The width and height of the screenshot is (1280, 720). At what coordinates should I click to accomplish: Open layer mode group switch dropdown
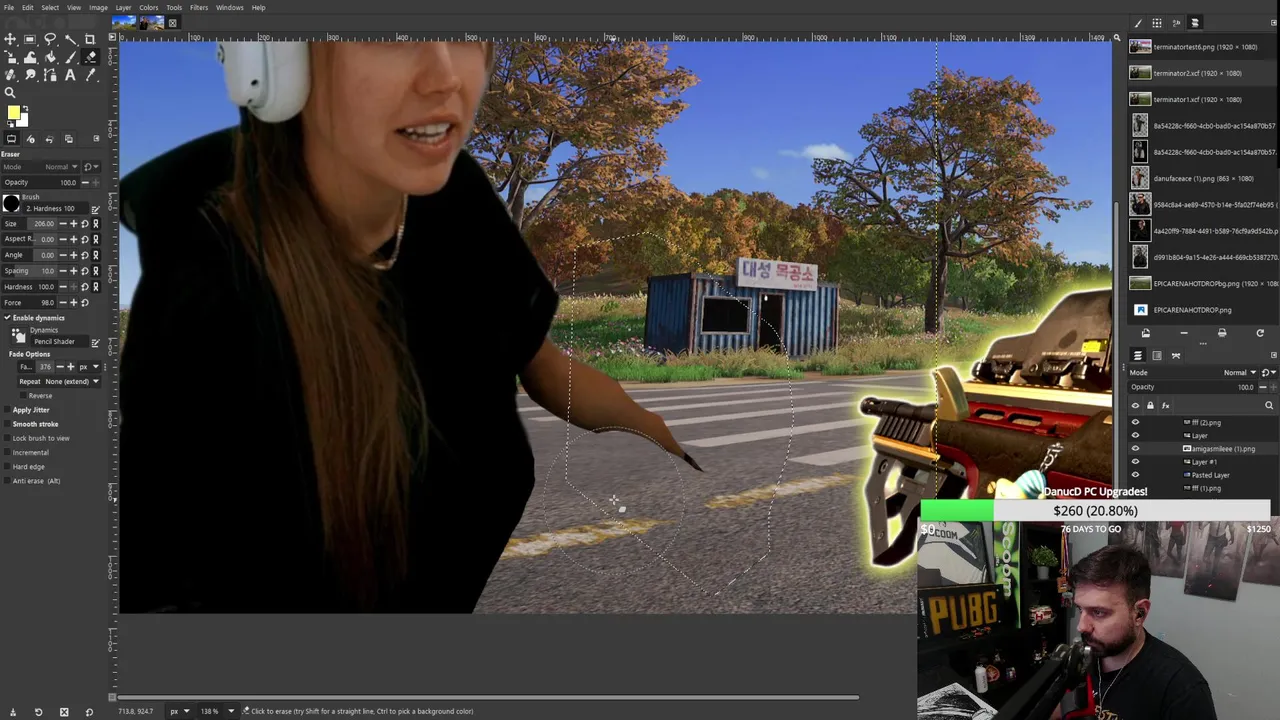[1268, 373]
